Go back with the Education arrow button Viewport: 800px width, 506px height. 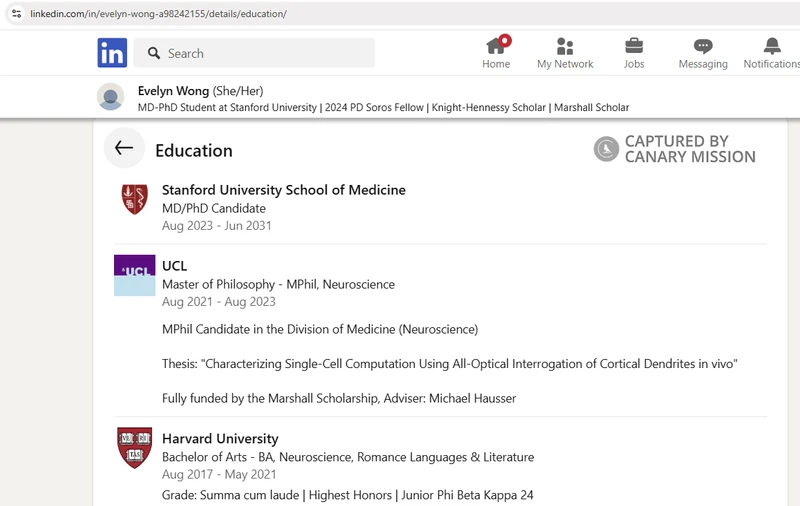click(124, 148)
